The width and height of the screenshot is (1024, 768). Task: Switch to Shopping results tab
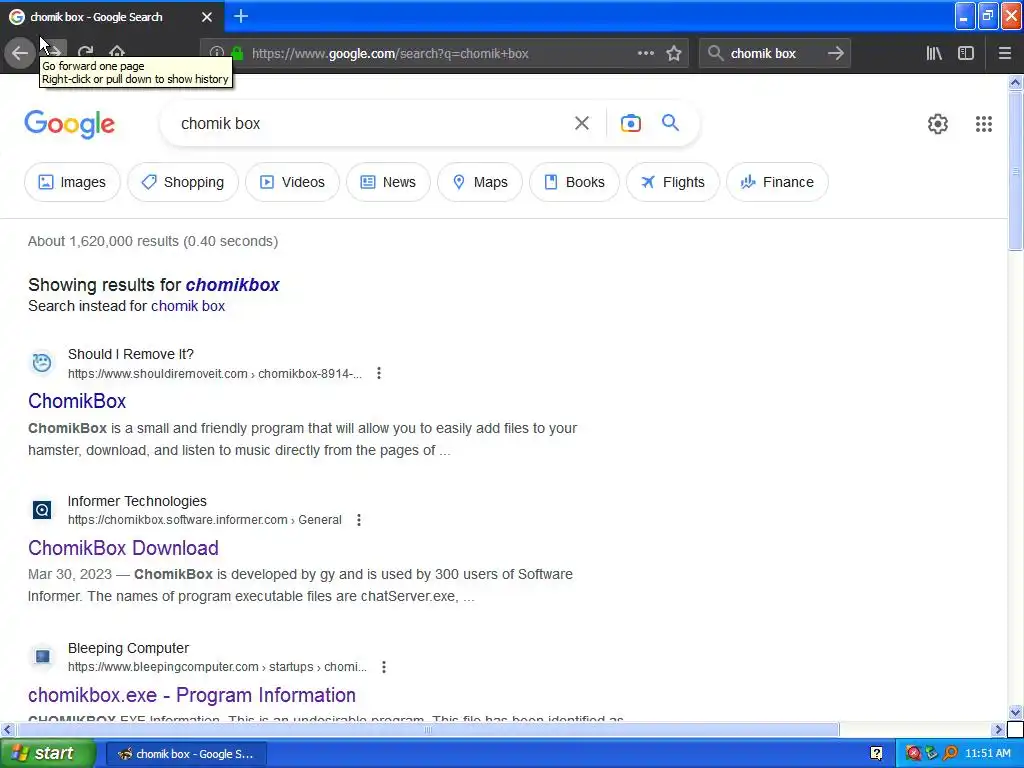[183, 182]
